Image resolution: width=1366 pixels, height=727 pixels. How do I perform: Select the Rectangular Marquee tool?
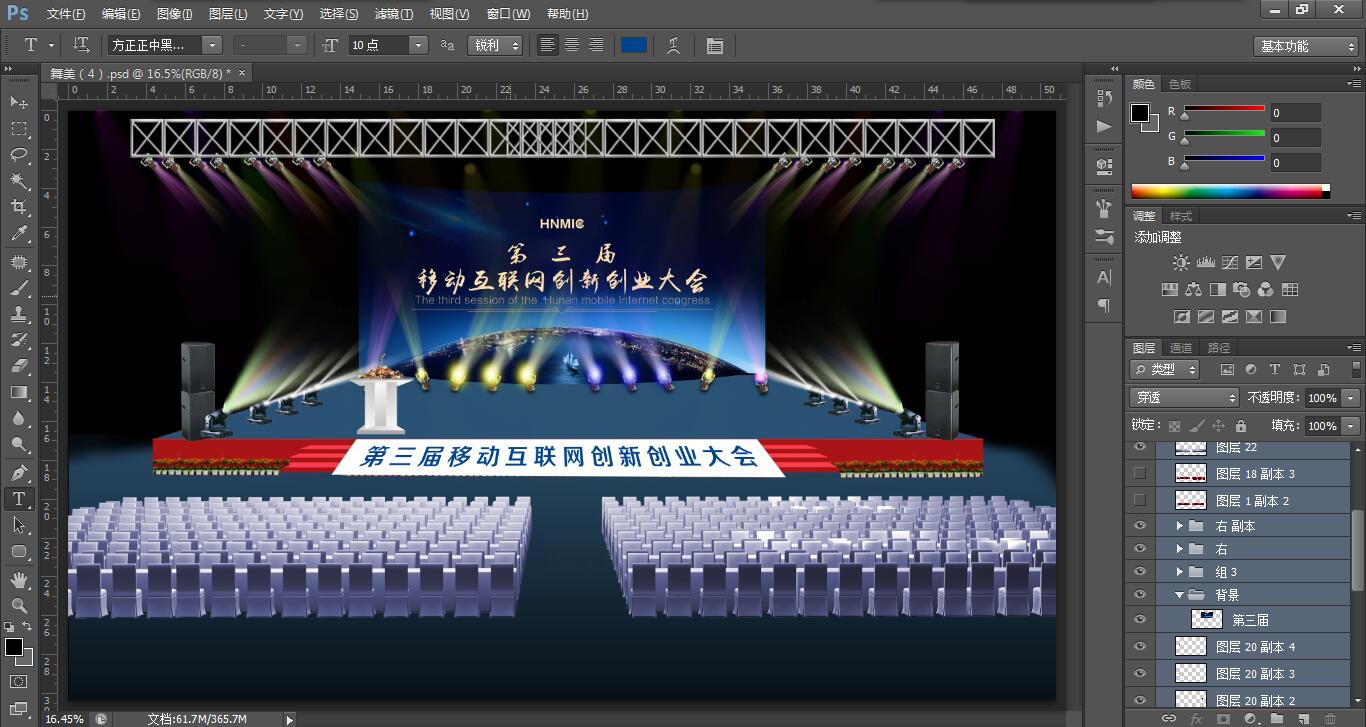18,129
